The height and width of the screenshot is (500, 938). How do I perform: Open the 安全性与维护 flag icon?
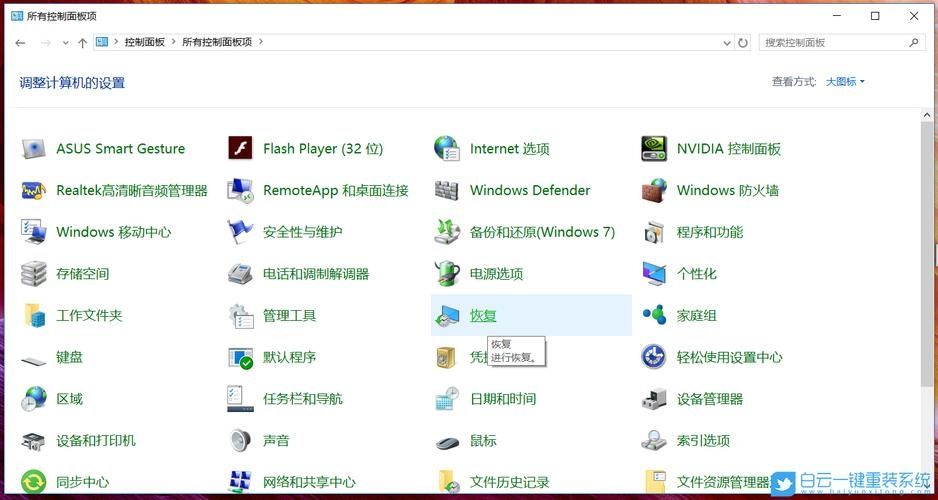click(240, 232)
